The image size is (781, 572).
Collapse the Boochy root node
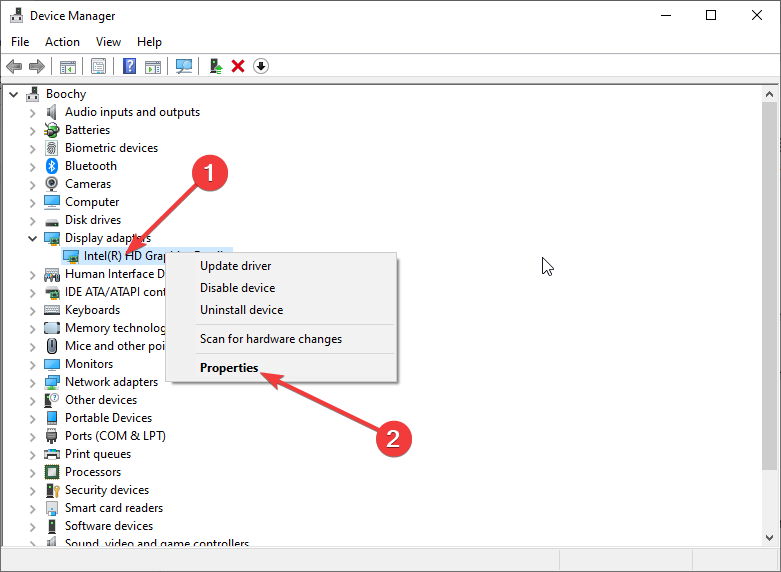[x=13, y=94]
